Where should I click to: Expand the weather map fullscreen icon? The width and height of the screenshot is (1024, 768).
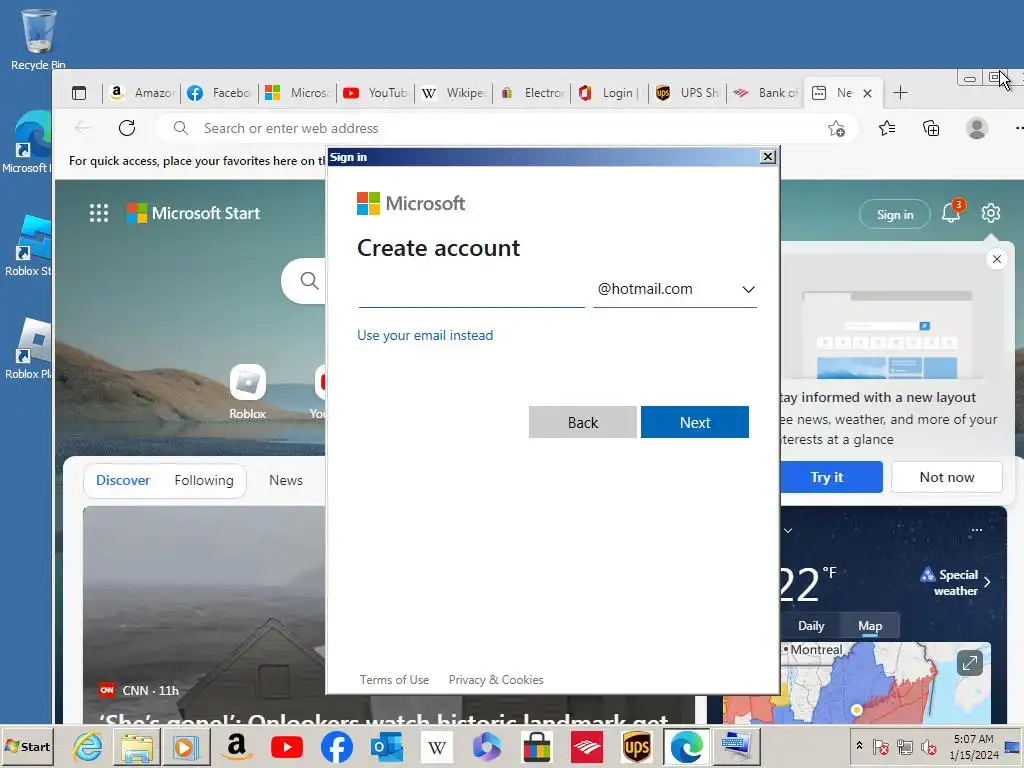pos(970,663)
